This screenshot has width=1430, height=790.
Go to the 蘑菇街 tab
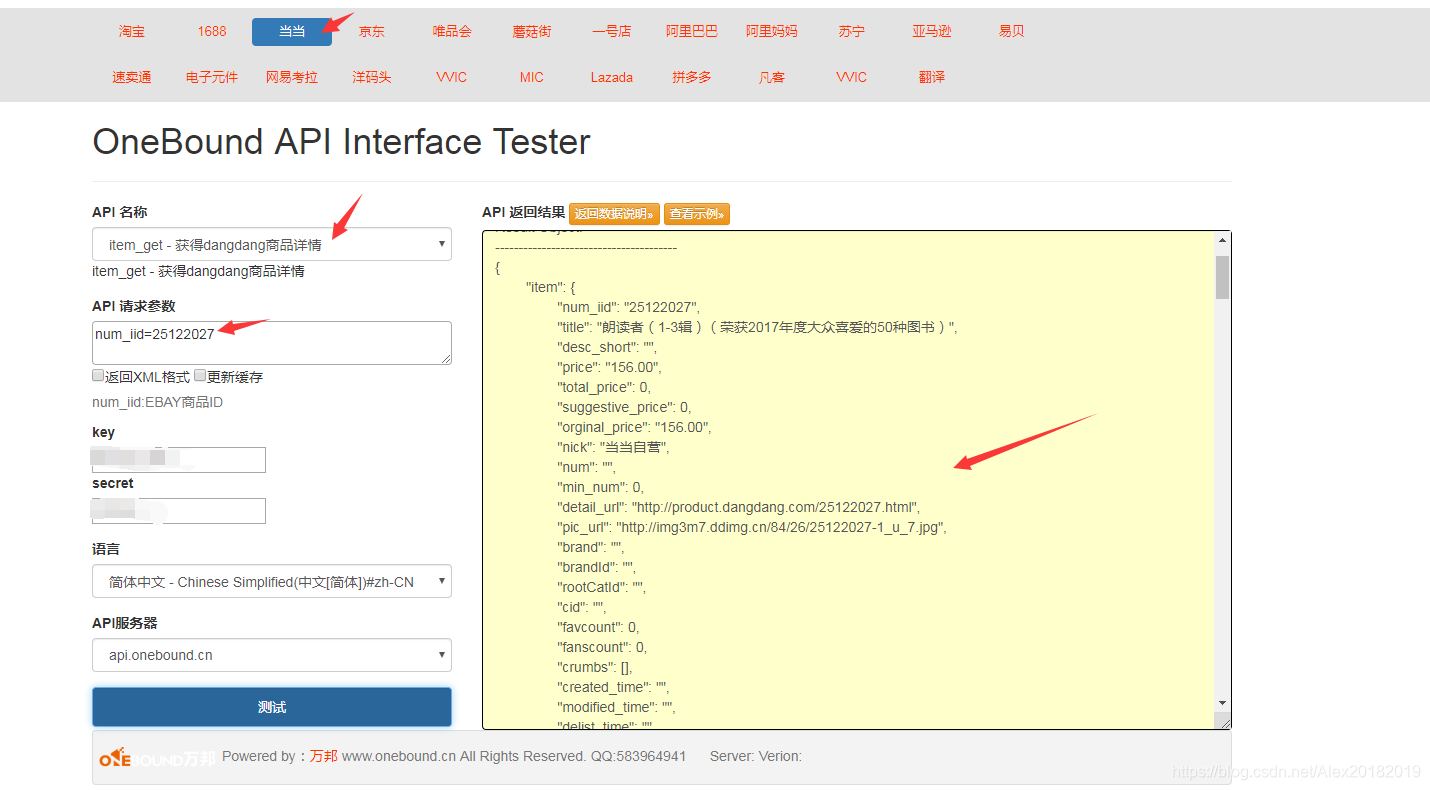pos(532,31)
